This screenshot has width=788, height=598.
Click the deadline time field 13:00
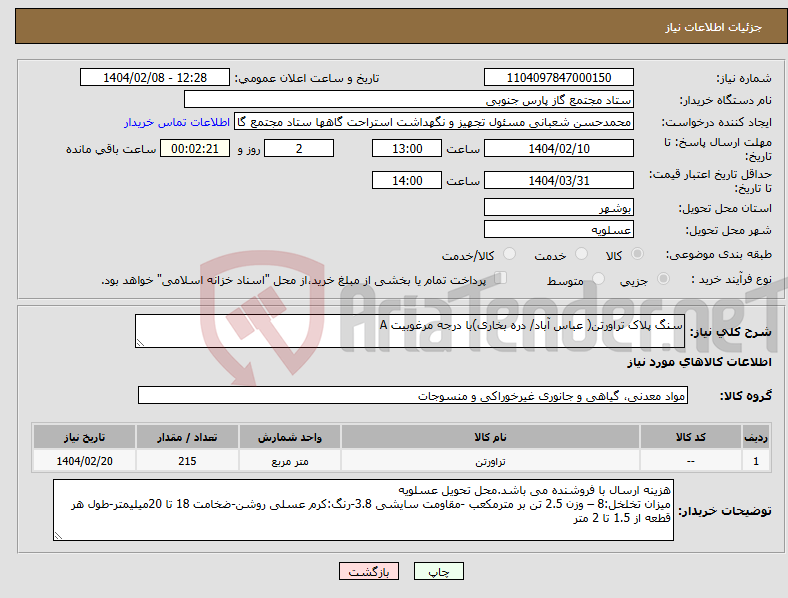[x=407, y=148]
